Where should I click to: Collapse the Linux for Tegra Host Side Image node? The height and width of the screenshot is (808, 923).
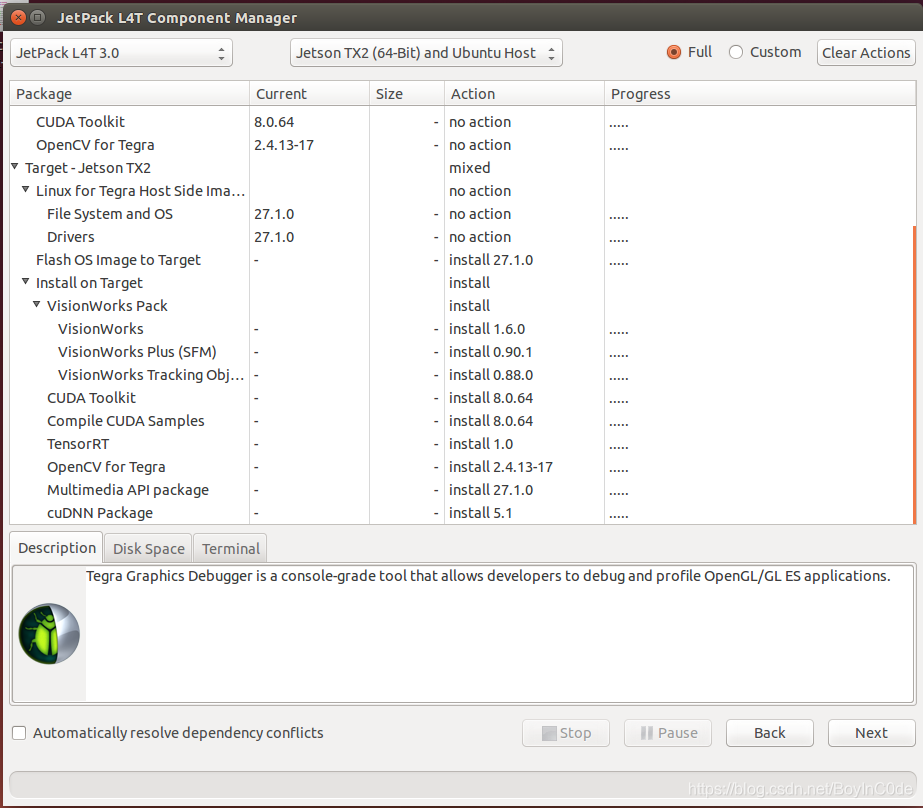(25, 190)
